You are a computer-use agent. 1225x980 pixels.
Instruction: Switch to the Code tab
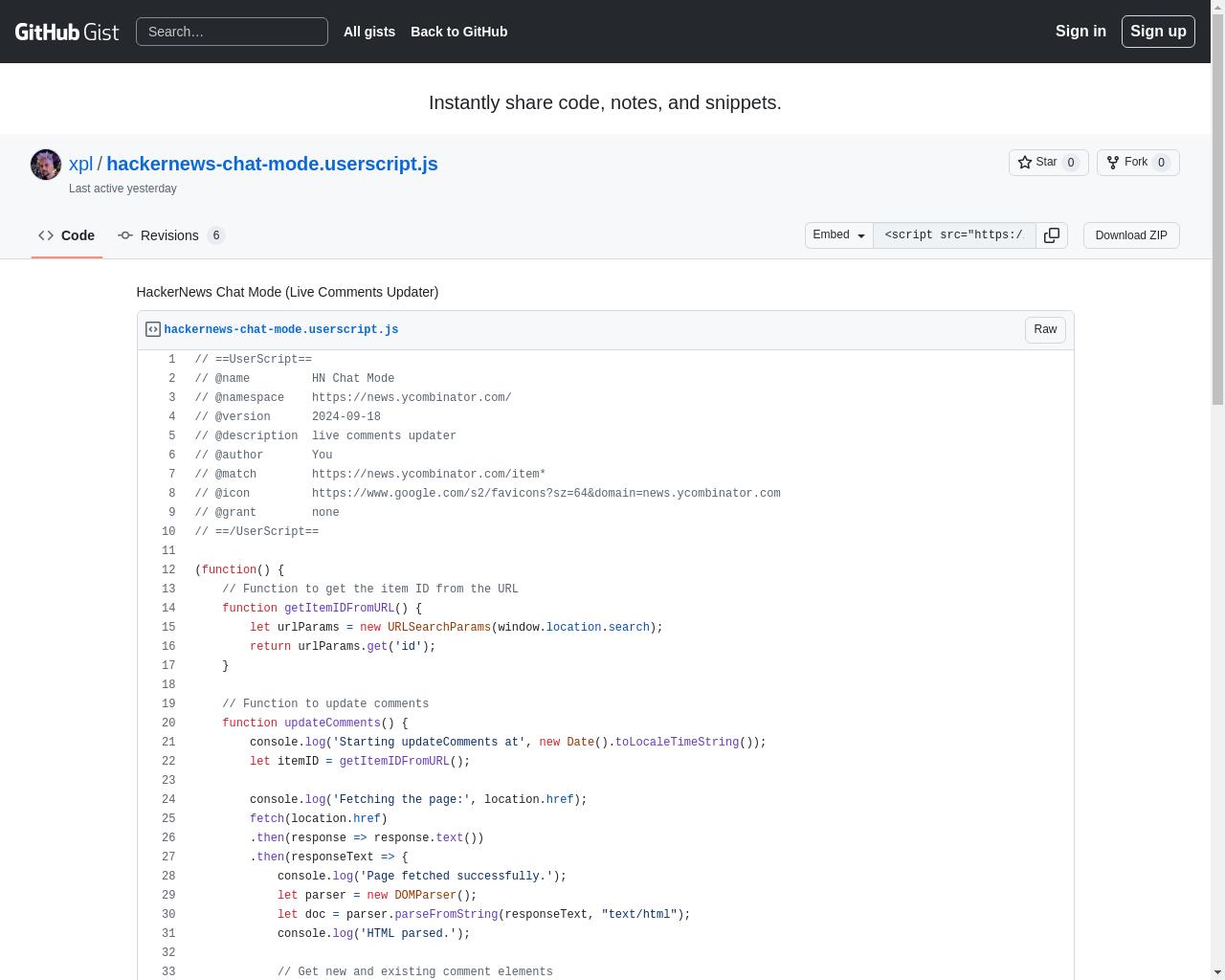point(67,235)
